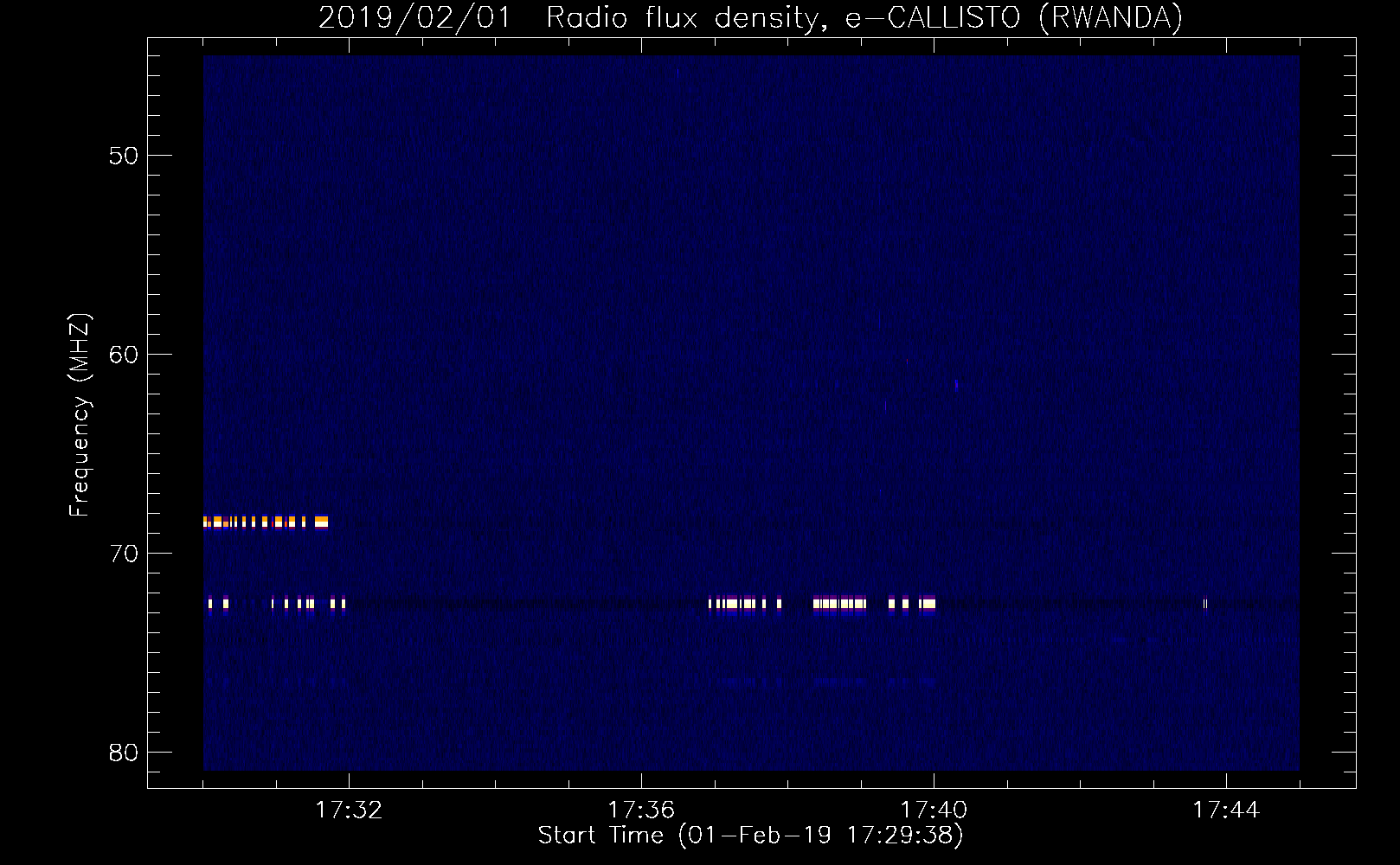Click the 17:32 time tick label

(x=349, y=811)
